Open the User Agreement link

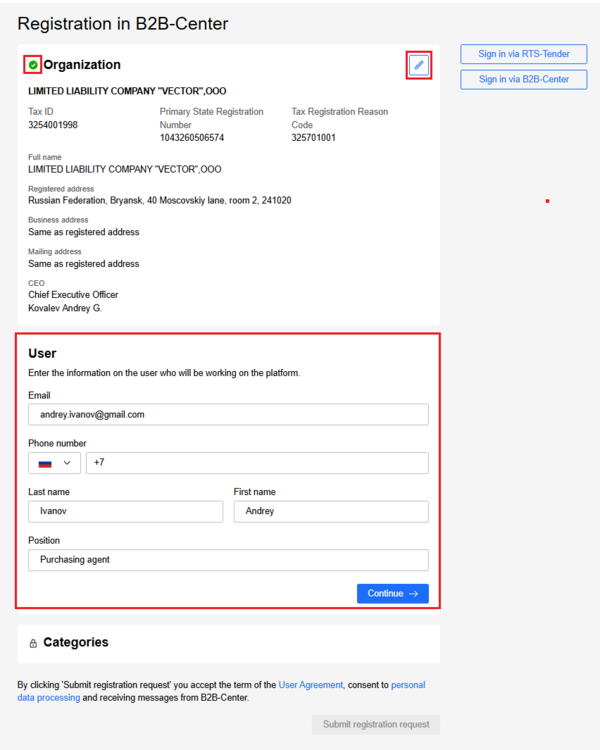(x=311, y=685)
